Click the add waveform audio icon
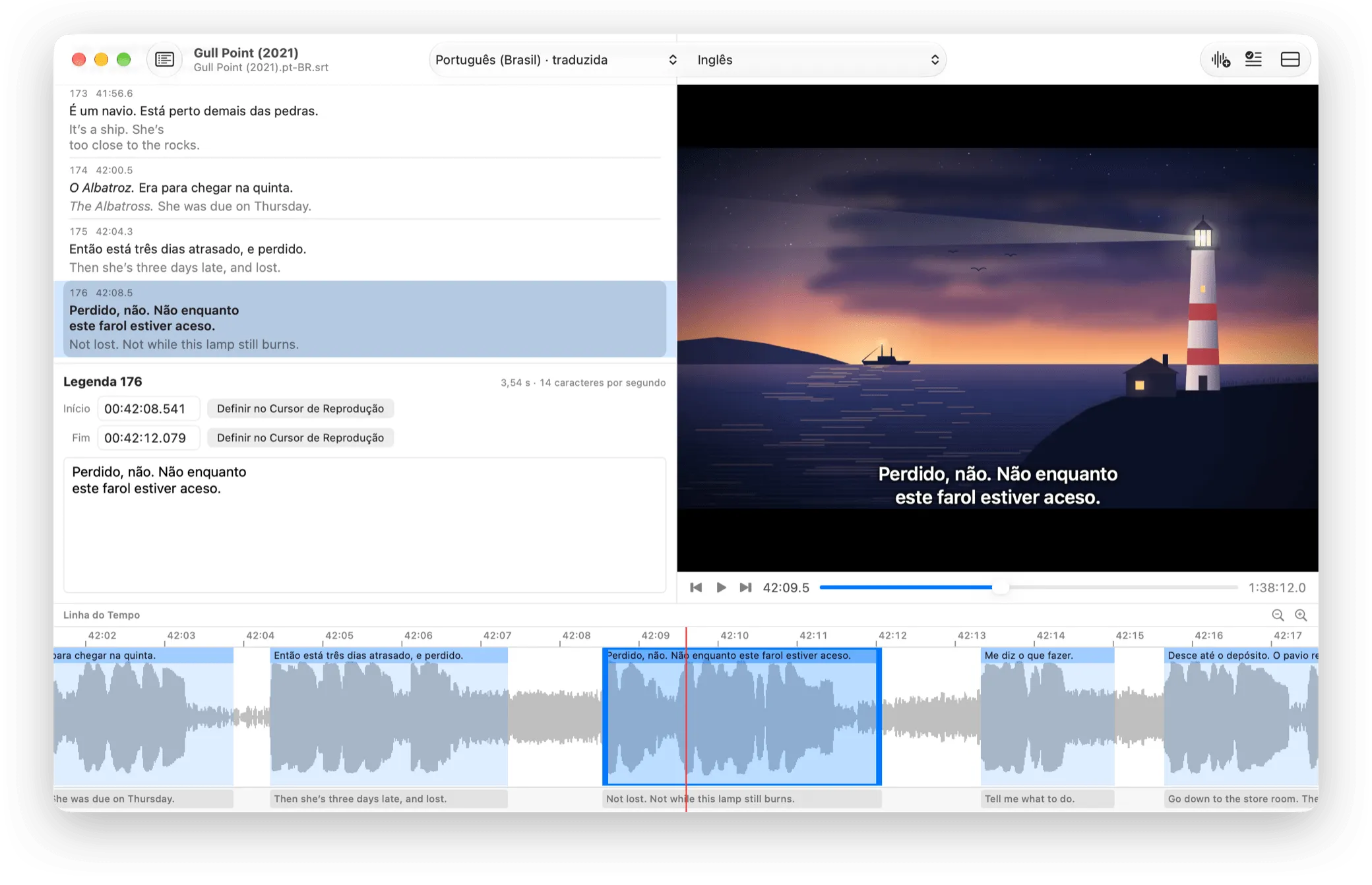Viewport: 1372px width, 885px height. (1220, 59)
